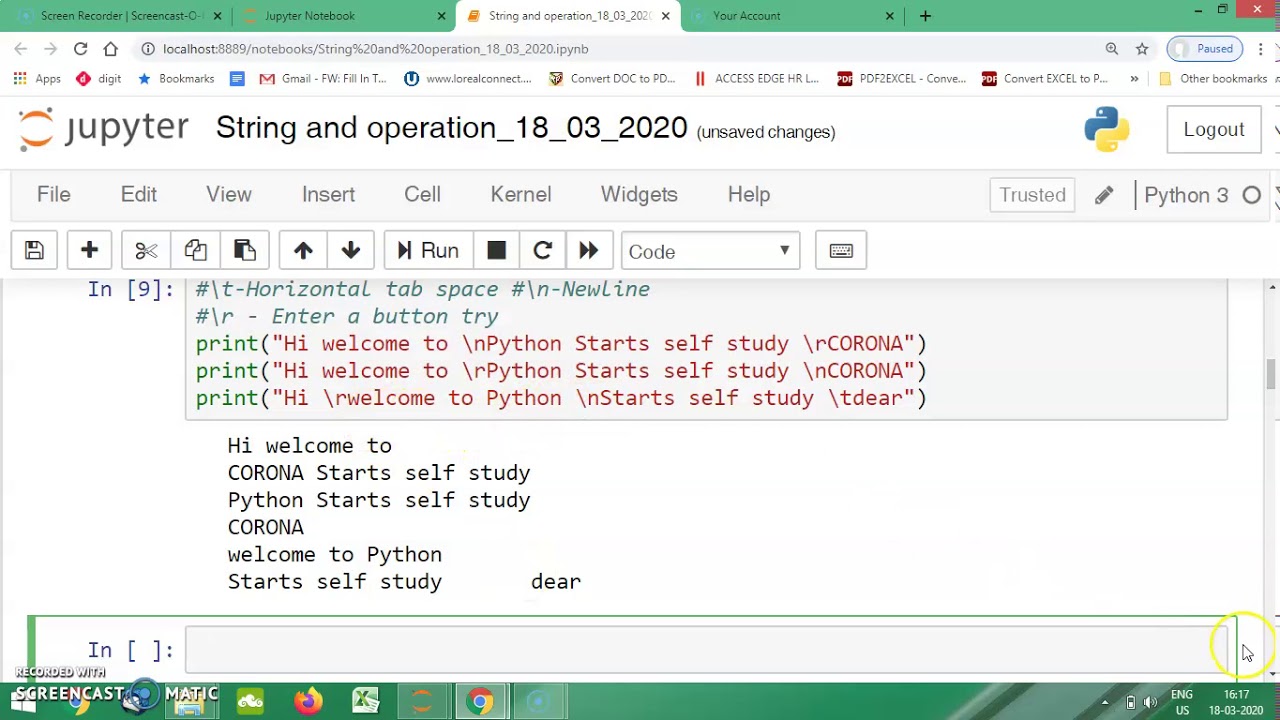The image size is (1280, 720).
Task: Move selected cell up arrow
Action: click(x=303, y=251)
